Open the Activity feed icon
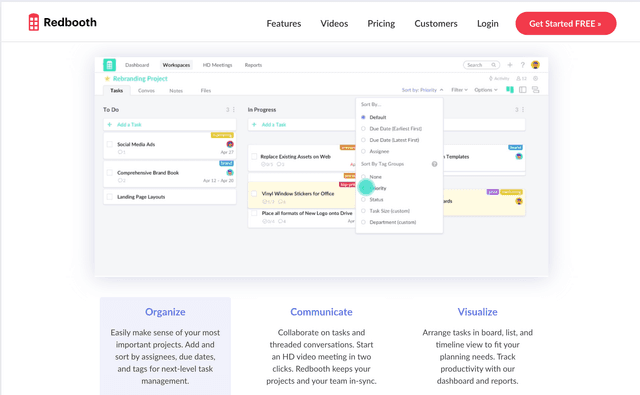The width and height of the screenshot is (640, 395). (499, 78)
